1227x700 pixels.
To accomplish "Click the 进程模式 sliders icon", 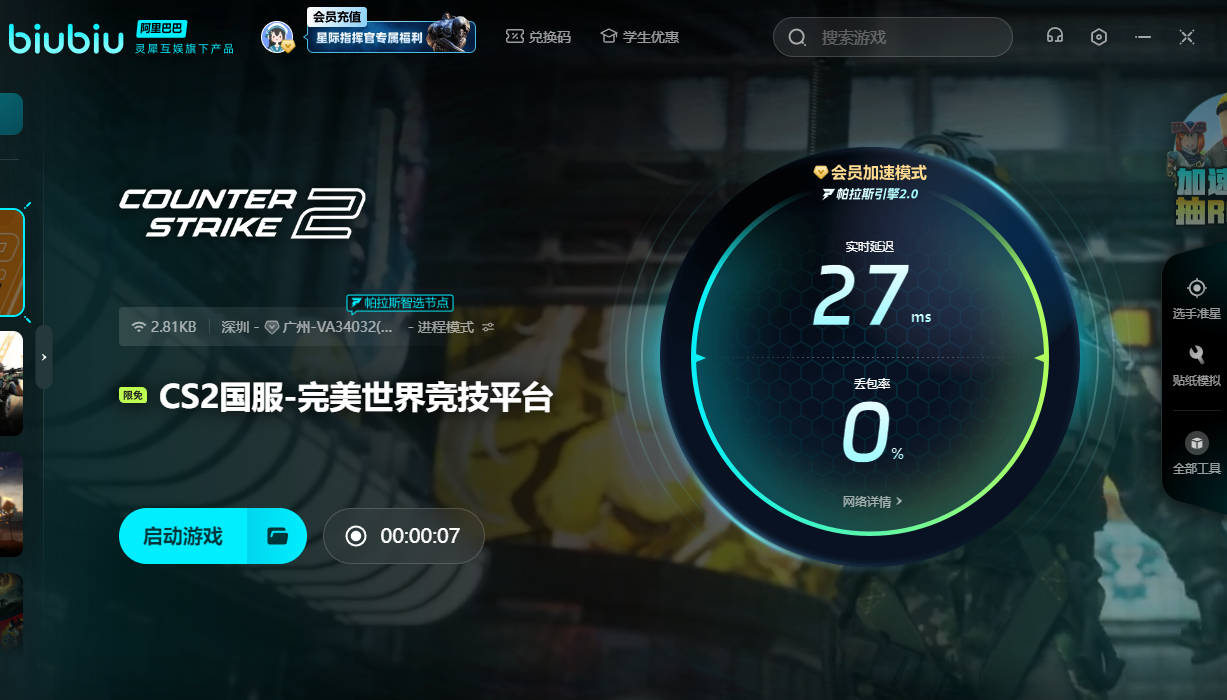I will [x=488, y=327].
